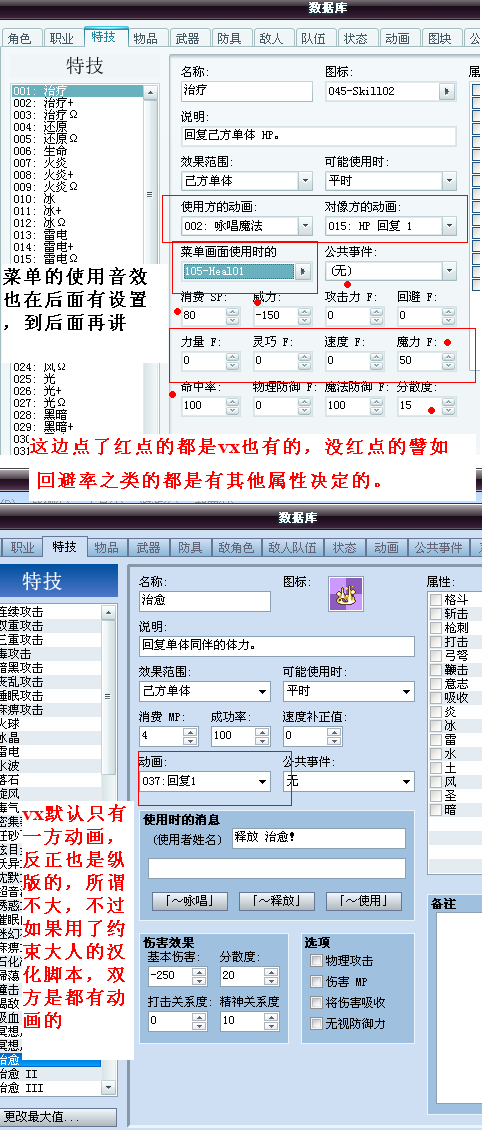
Task: Select skill 010: 冰 in list
Action: 78,198
